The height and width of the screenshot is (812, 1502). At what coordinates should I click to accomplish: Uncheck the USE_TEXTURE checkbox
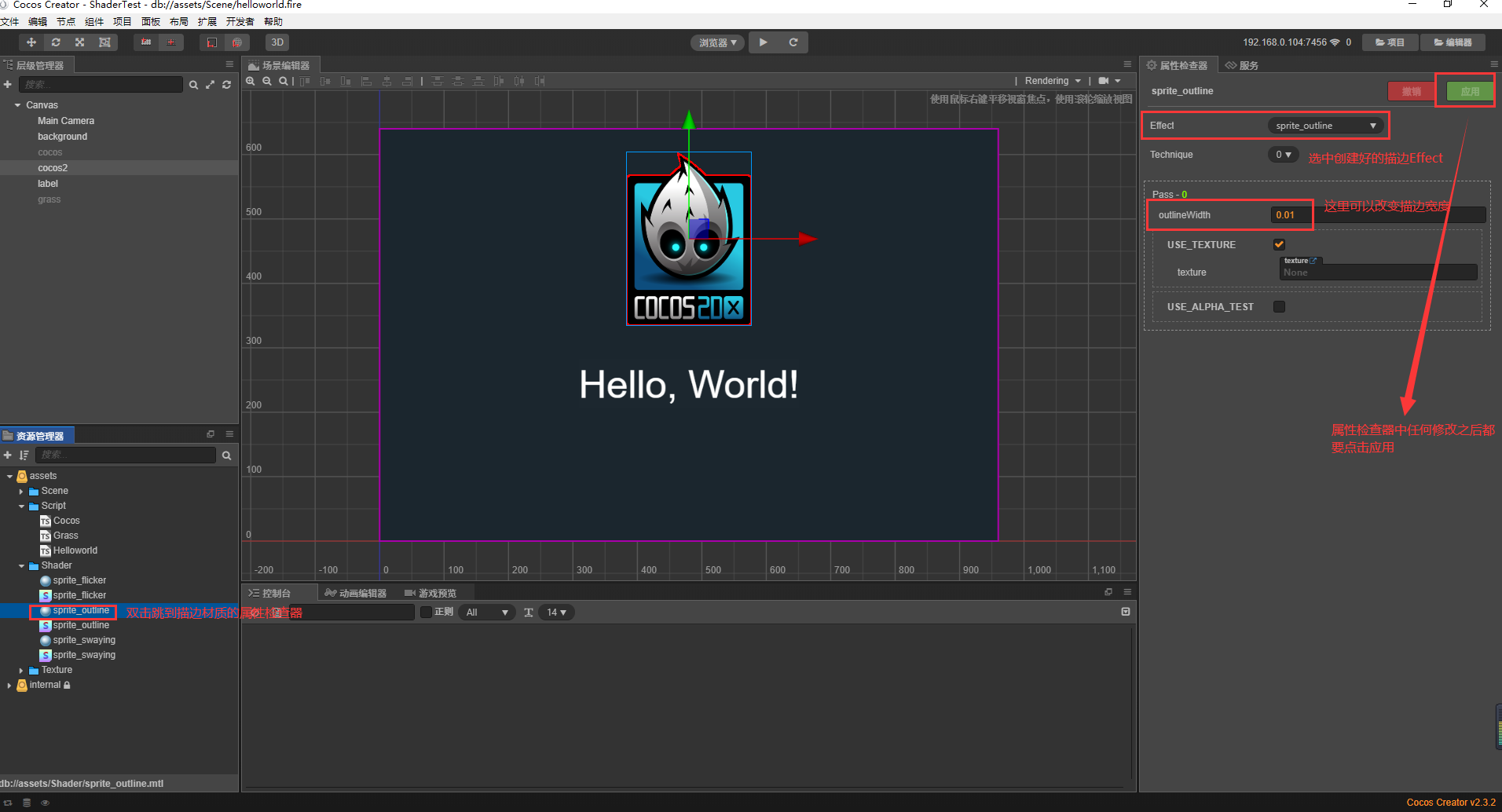1279,244
